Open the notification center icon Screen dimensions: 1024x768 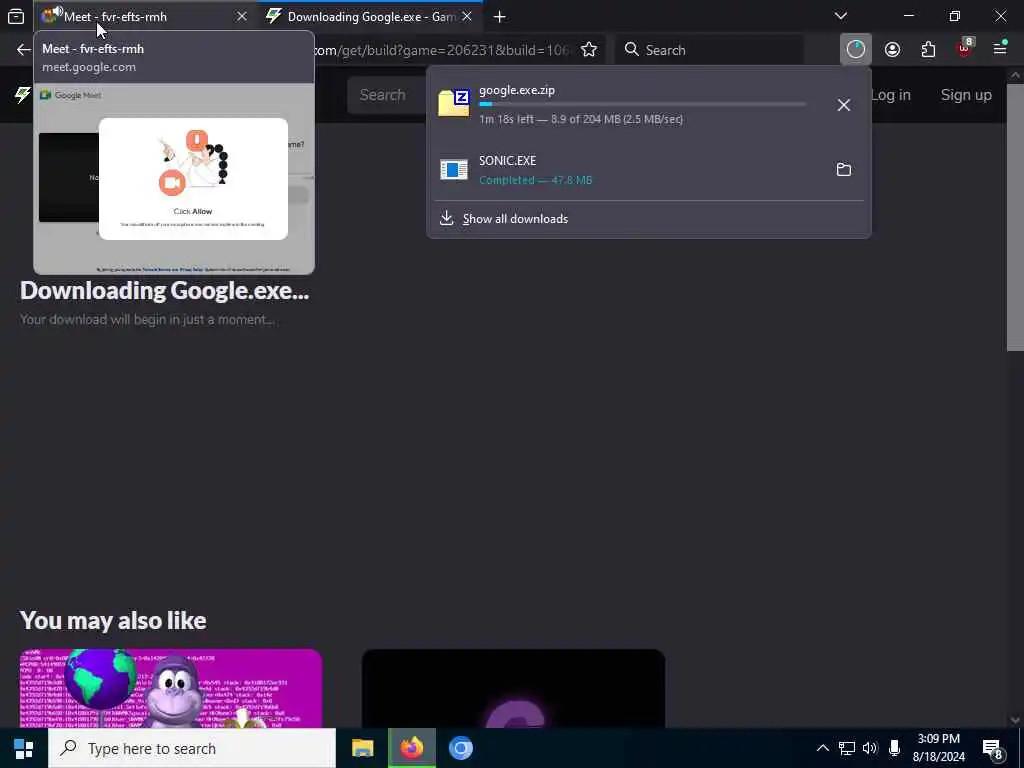992,748
